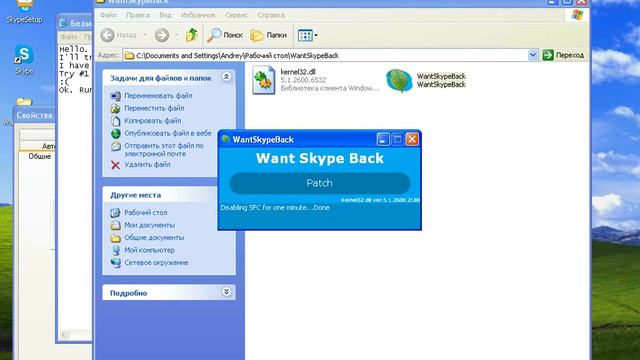Open the Вид menu
640x360 pixels.
[165, 15]
